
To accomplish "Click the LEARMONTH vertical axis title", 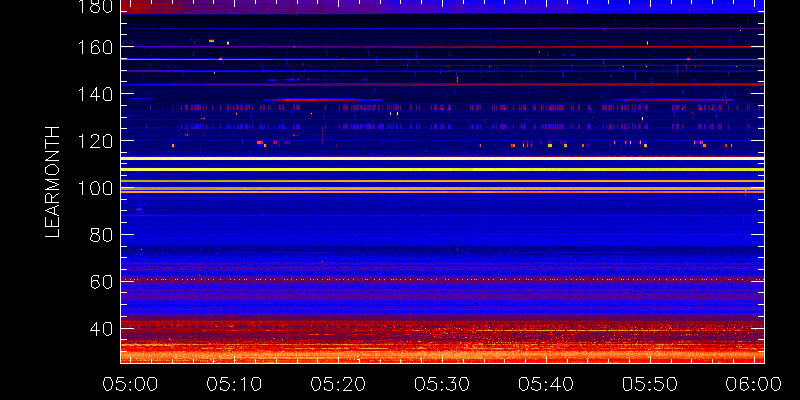I will pos(53,182).
